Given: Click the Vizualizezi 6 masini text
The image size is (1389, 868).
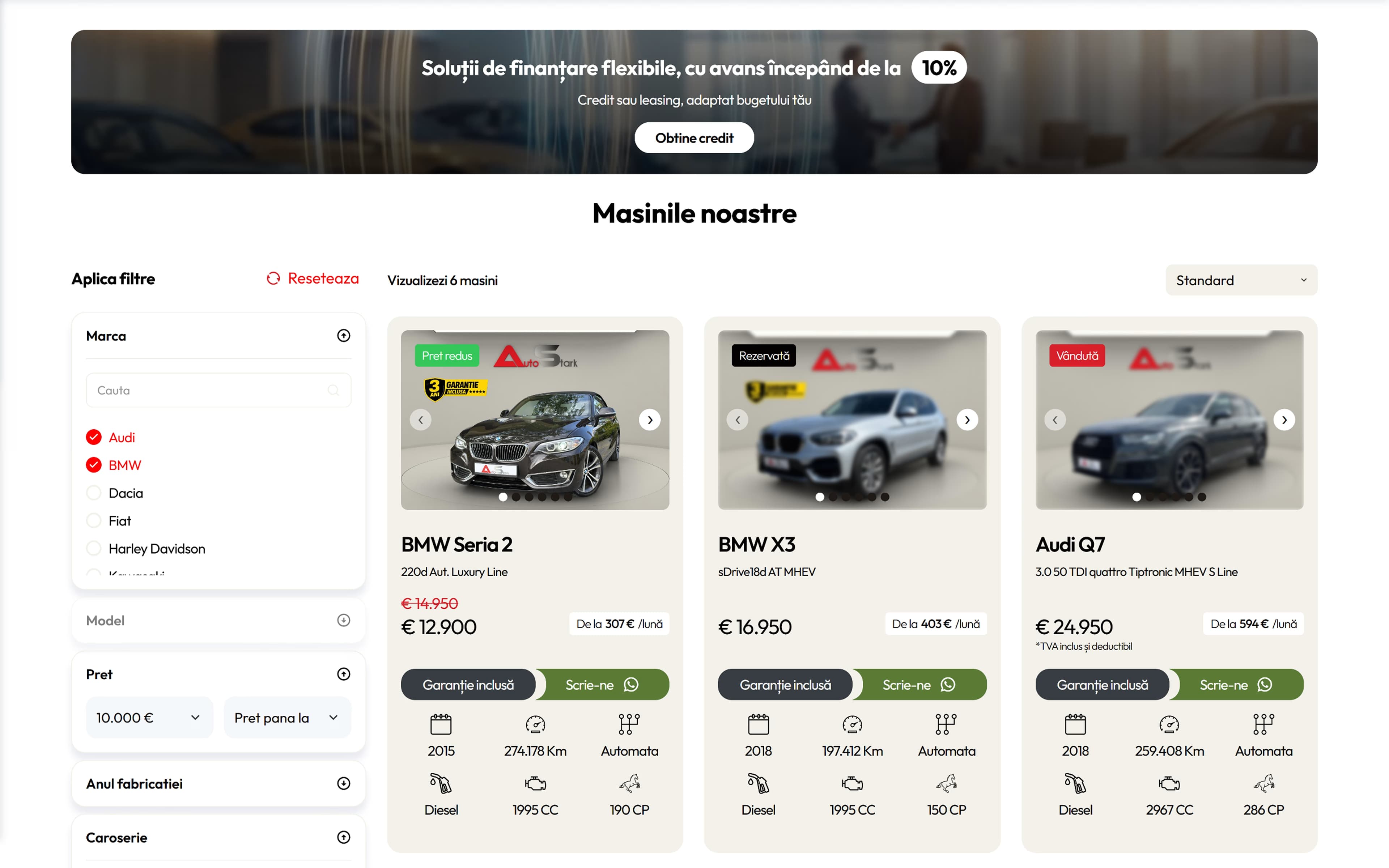Looking at the screenshot, I should (442, 281).
